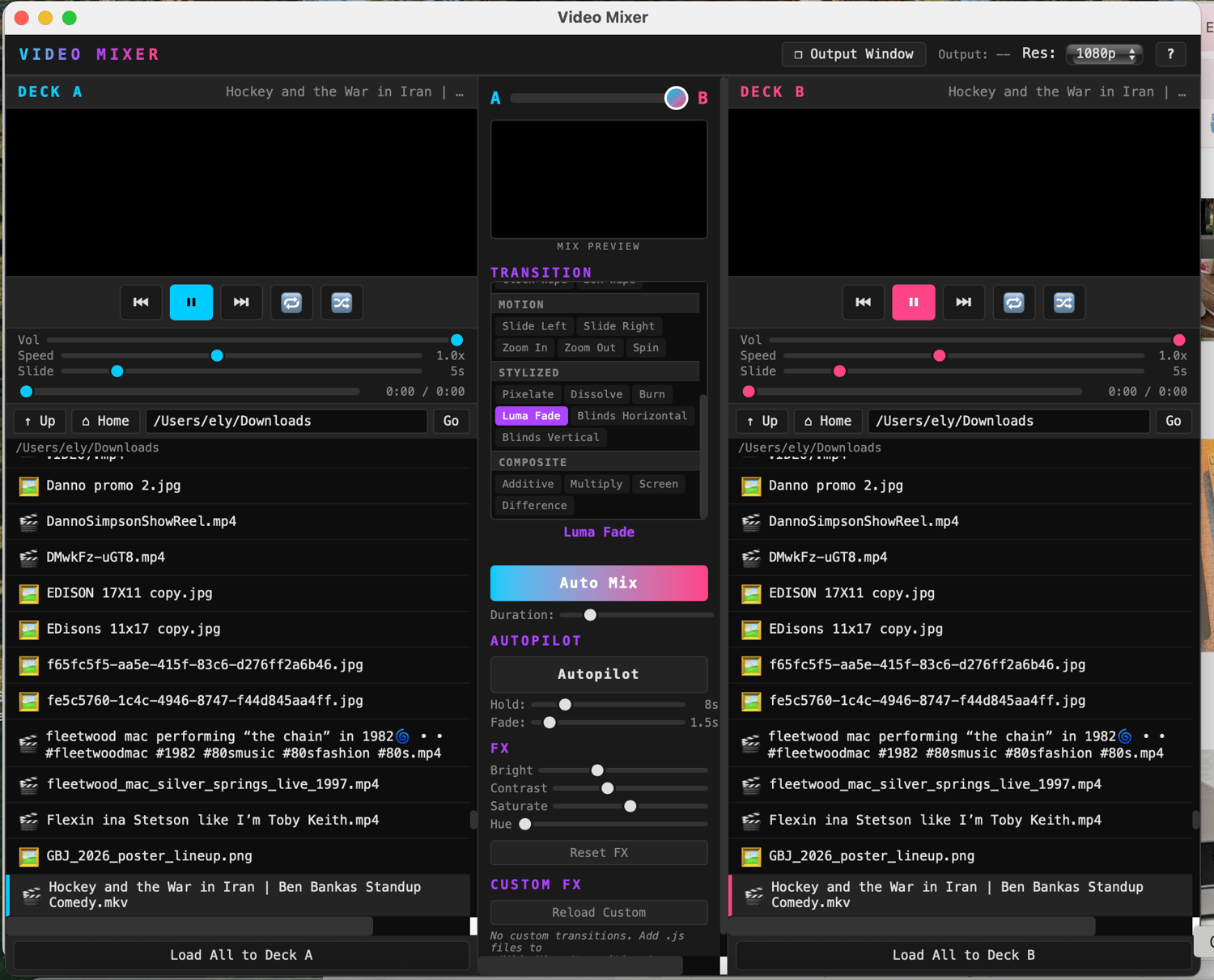Pause playback on Deck B
Screen dimensions: 1214x980
[x=914, y=302]
